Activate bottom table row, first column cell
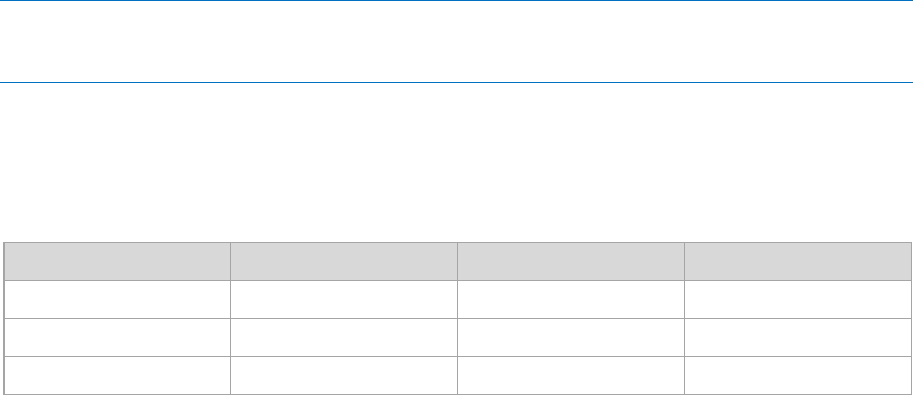This screenshot has height=395, width=913. click(x=117, y=375)
